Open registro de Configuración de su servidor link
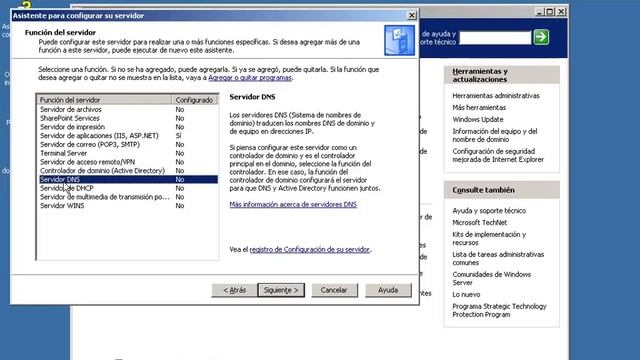 click(309, 249)
